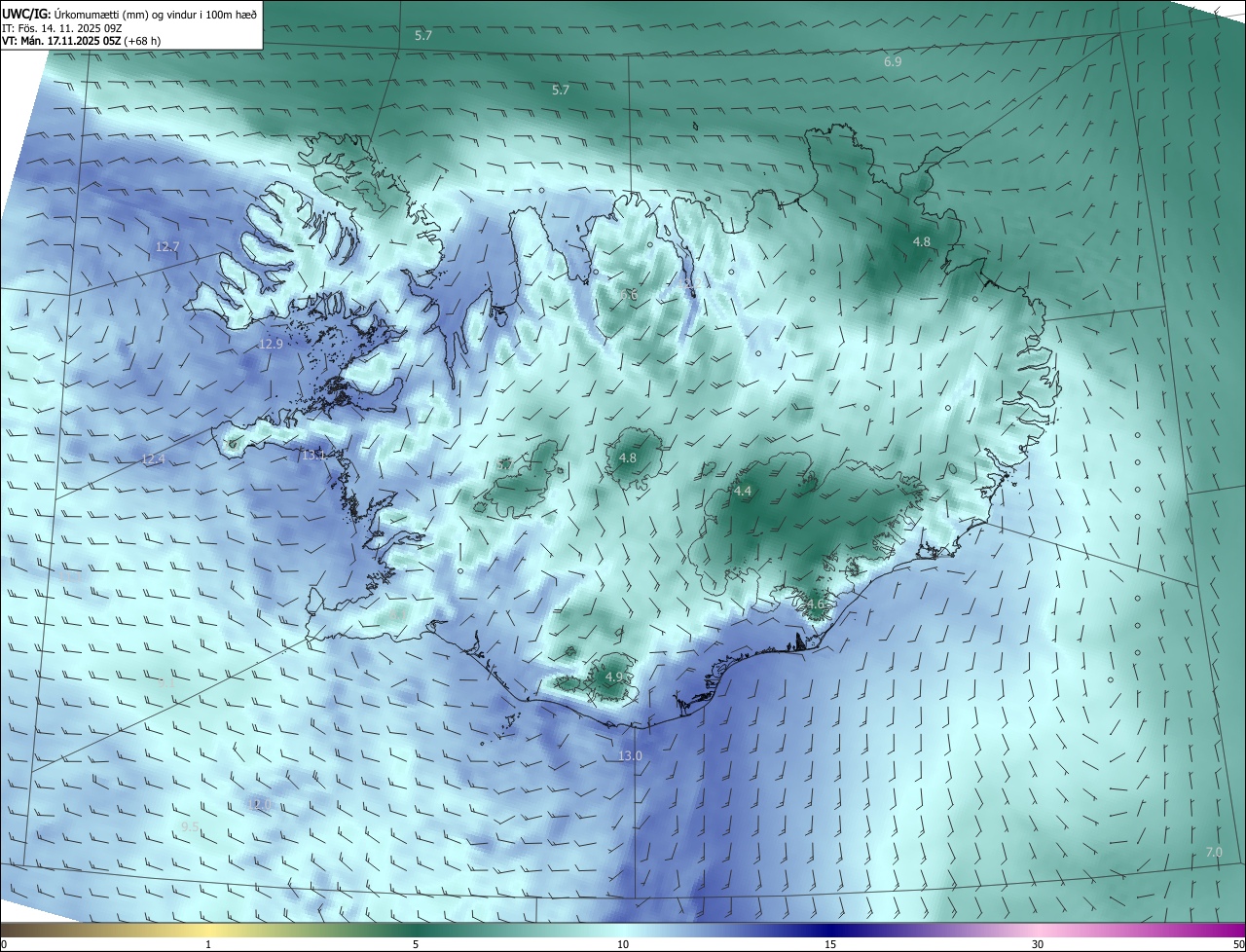Click the 4.6 precipitation value
Viewport: 1246px width, 952px height.
click(815, 604)
